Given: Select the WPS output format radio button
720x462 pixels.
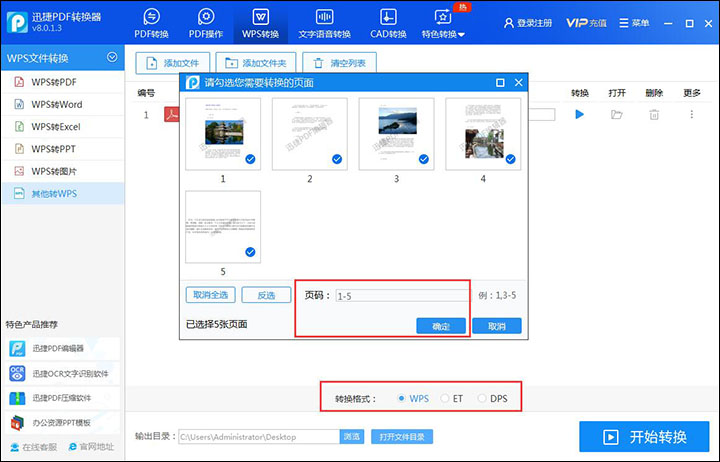Looking at the screenshot, I should pyautogui.click(x=401, y=398).
